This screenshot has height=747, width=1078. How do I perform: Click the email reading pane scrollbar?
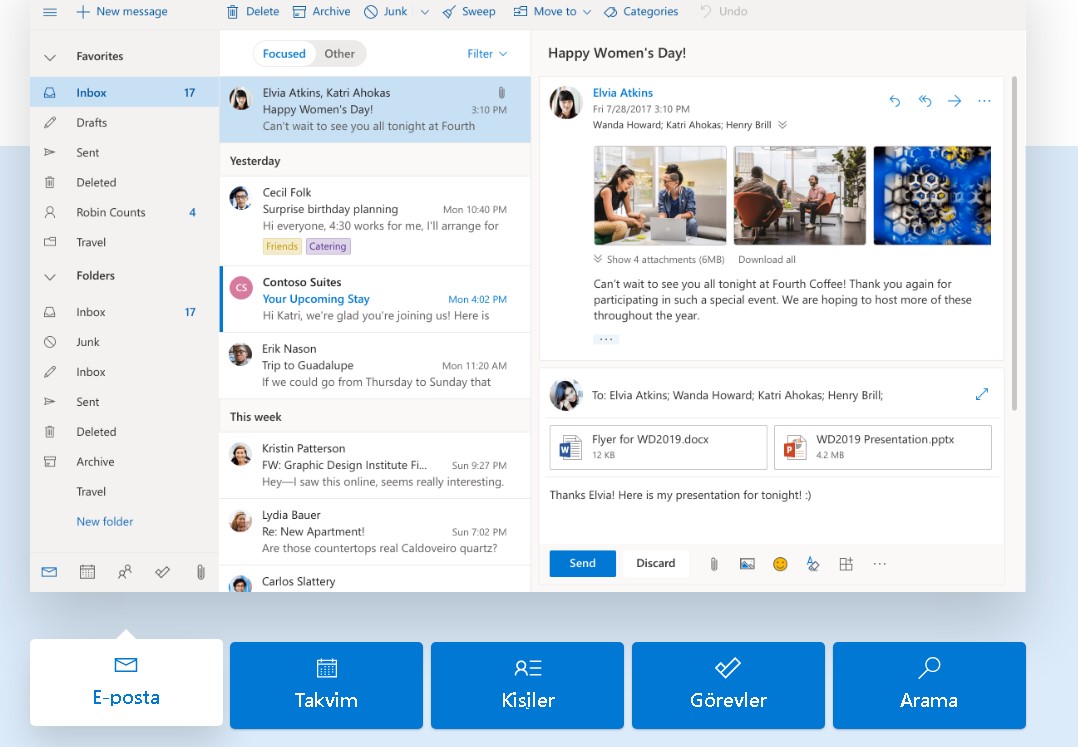(x=1015, y=240)
